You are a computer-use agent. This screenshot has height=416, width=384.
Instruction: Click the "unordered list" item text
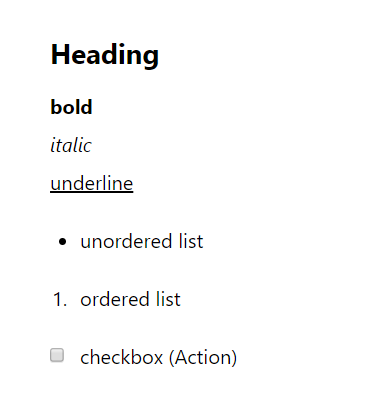tap(142, 241)
